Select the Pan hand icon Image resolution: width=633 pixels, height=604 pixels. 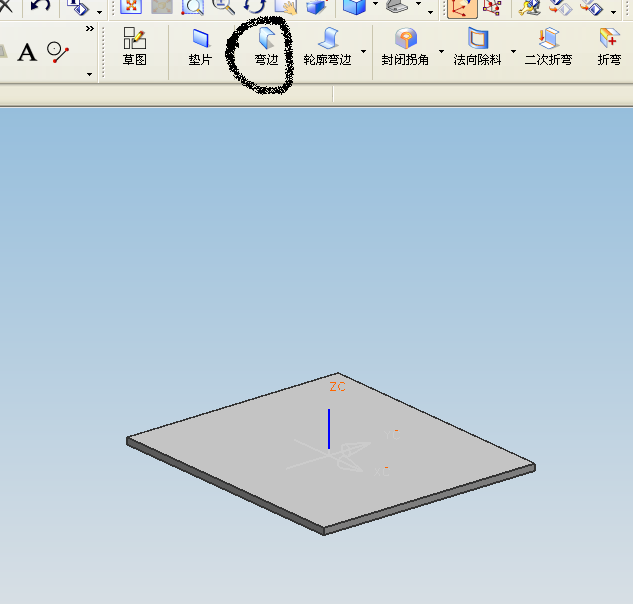(286, 6)
